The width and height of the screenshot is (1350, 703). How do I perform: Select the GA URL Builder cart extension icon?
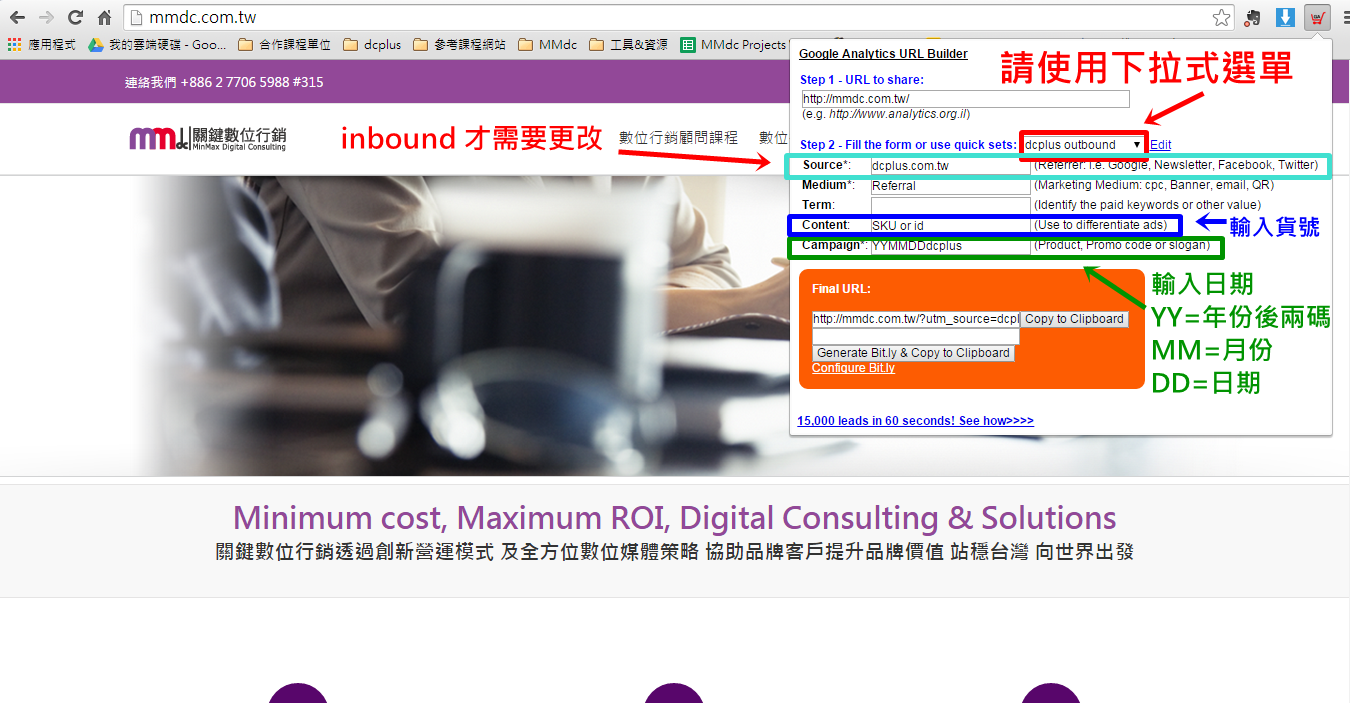[1317, 17]
